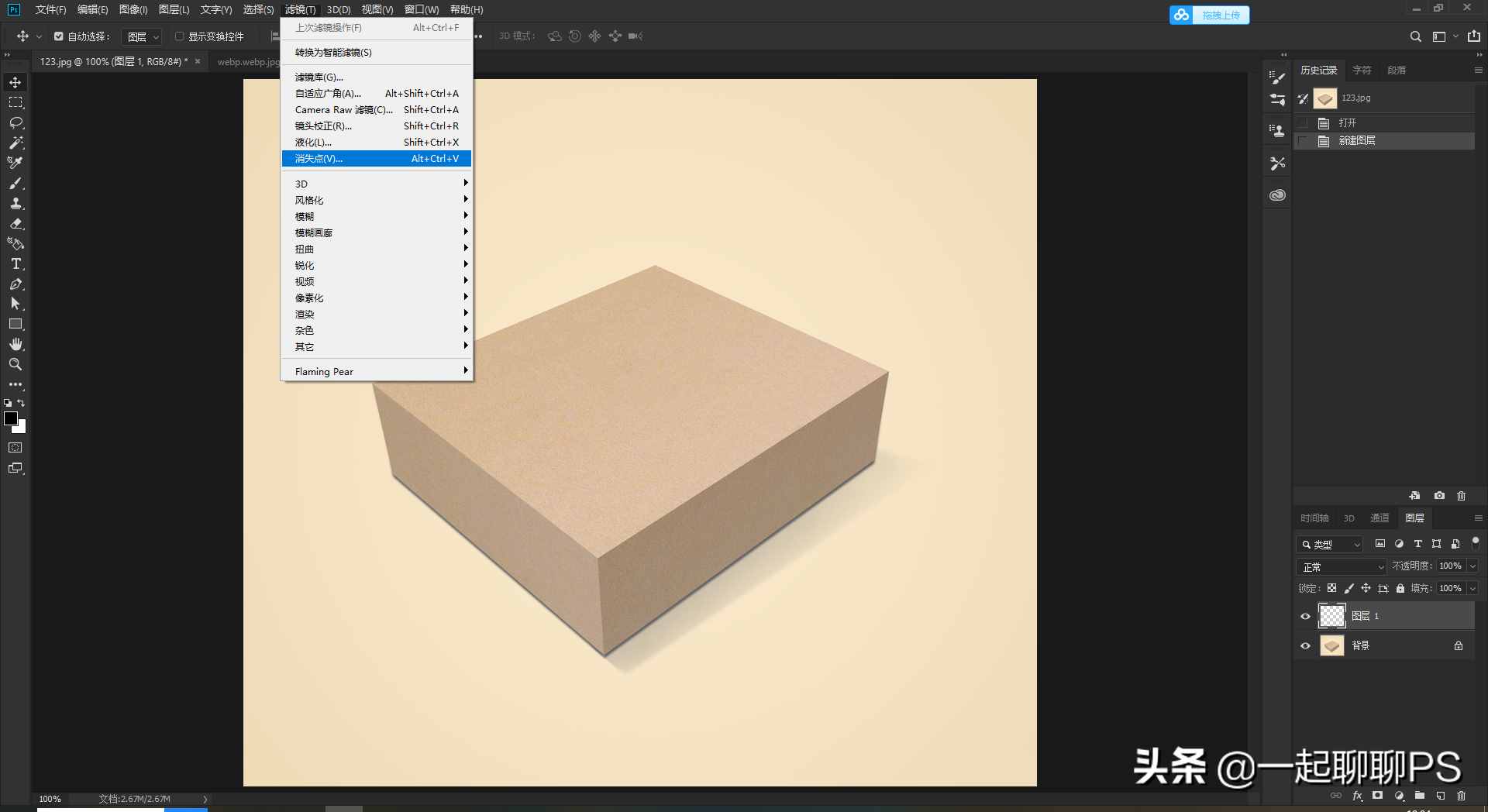Switch to the 字符 tab
Screen dimensions: 1488x812
click(1362, 71)
